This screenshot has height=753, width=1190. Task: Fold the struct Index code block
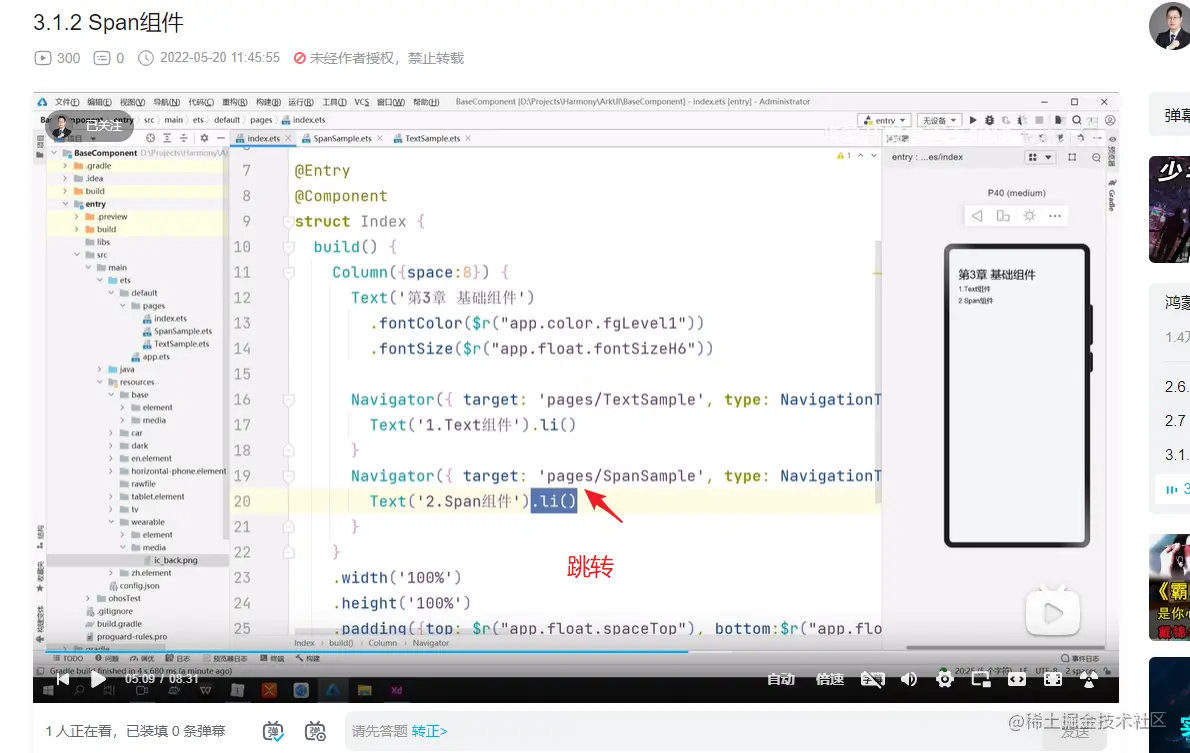288,222
